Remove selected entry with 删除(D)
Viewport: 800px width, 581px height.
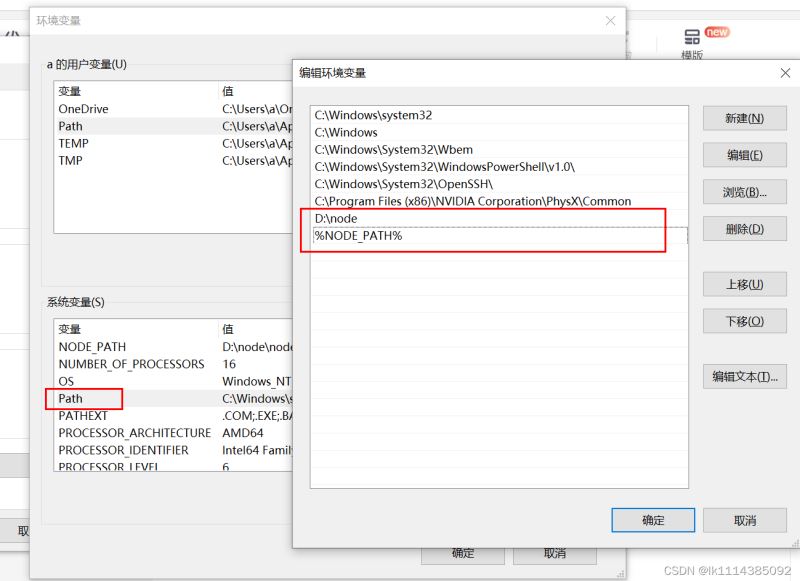coord(744,229)
